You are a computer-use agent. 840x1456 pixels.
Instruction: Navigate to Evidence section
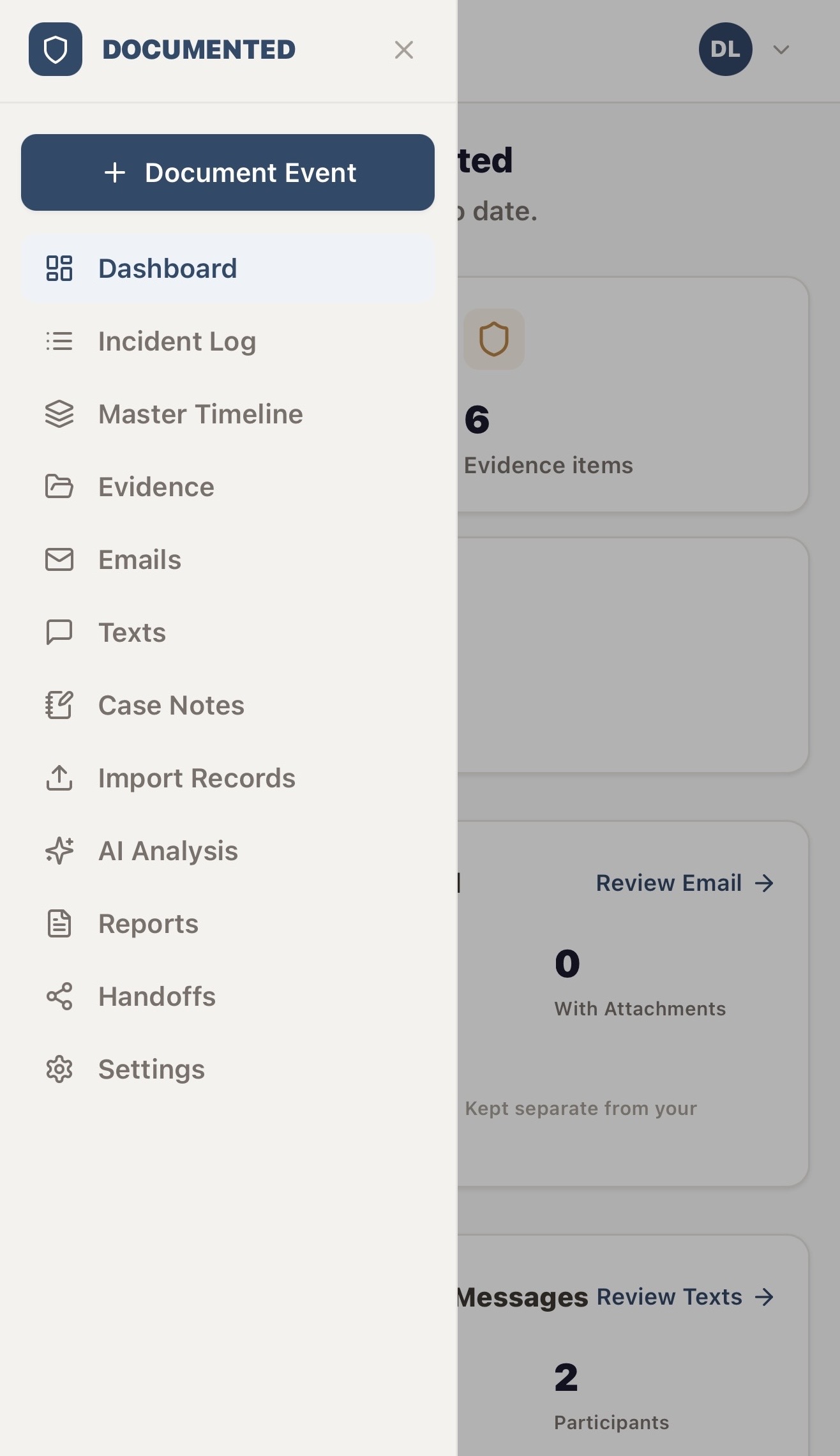coord(228,487)
